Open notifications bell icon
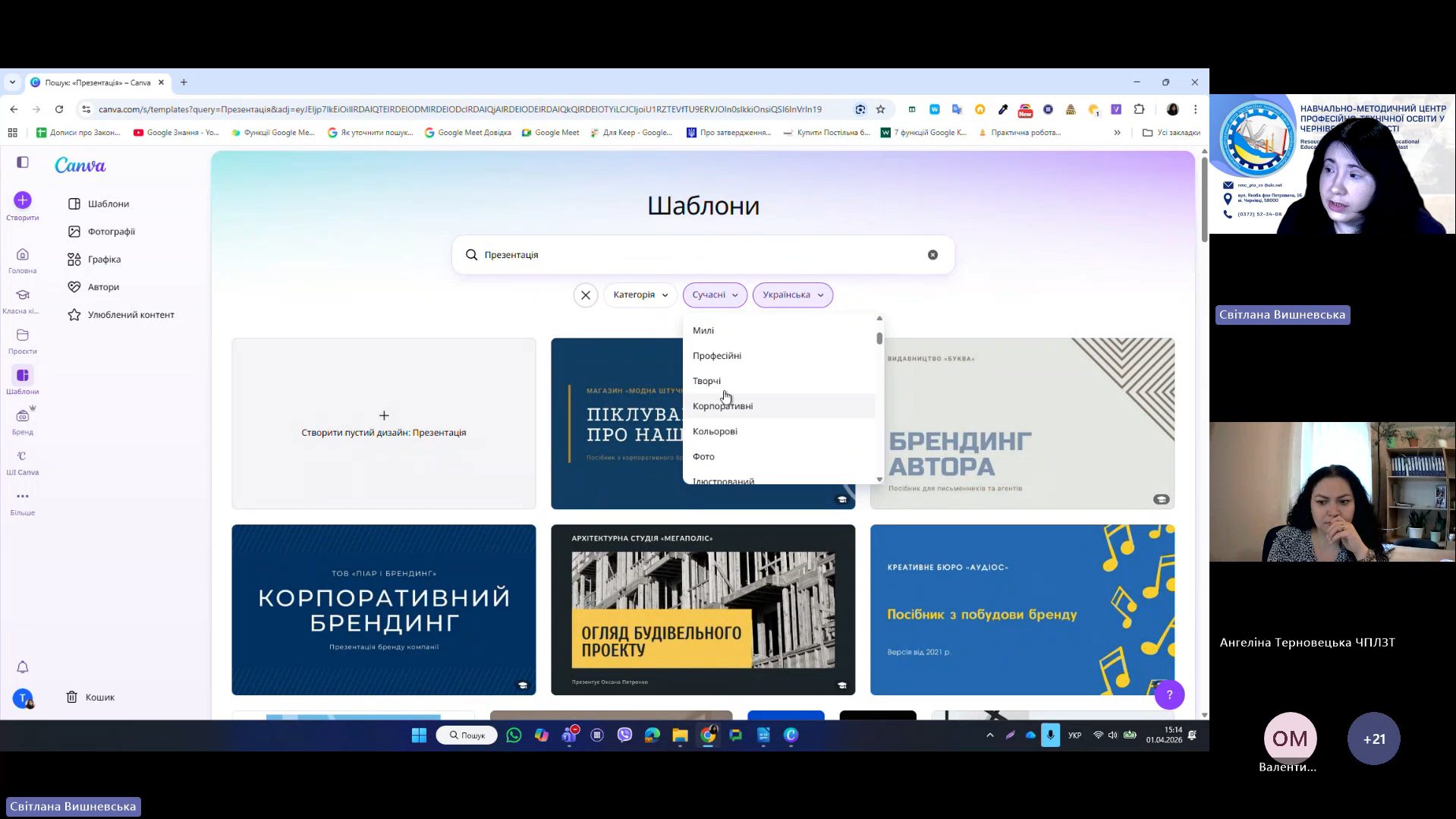This screenshot has width=1456, height=819. click(x=23, y=667)
